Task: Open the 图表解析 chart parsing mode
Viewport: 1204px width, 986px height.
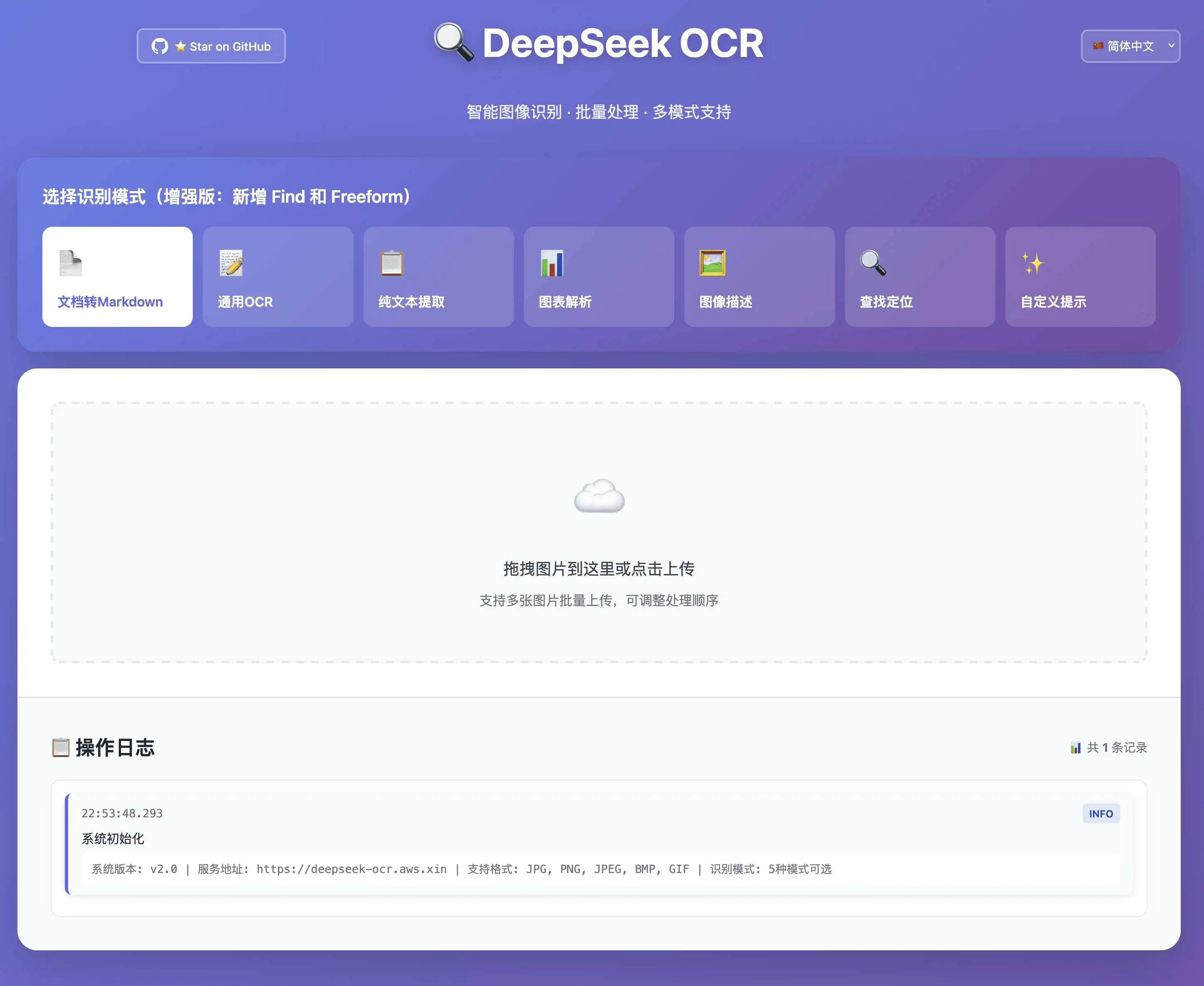Action: (x=598, y=278)
